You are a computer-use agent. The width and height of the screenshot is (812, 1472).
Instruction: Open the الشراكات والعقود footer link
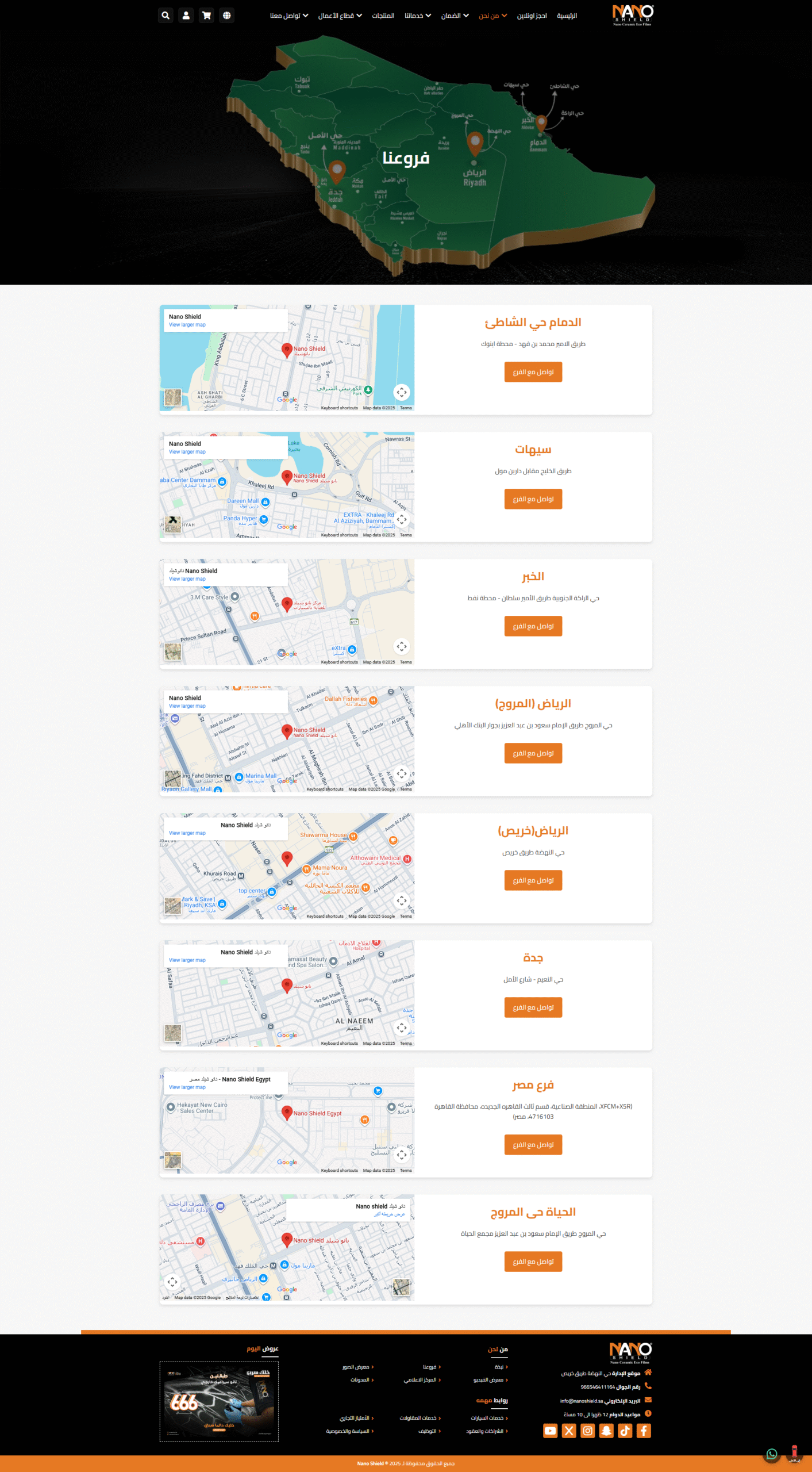487,1431
